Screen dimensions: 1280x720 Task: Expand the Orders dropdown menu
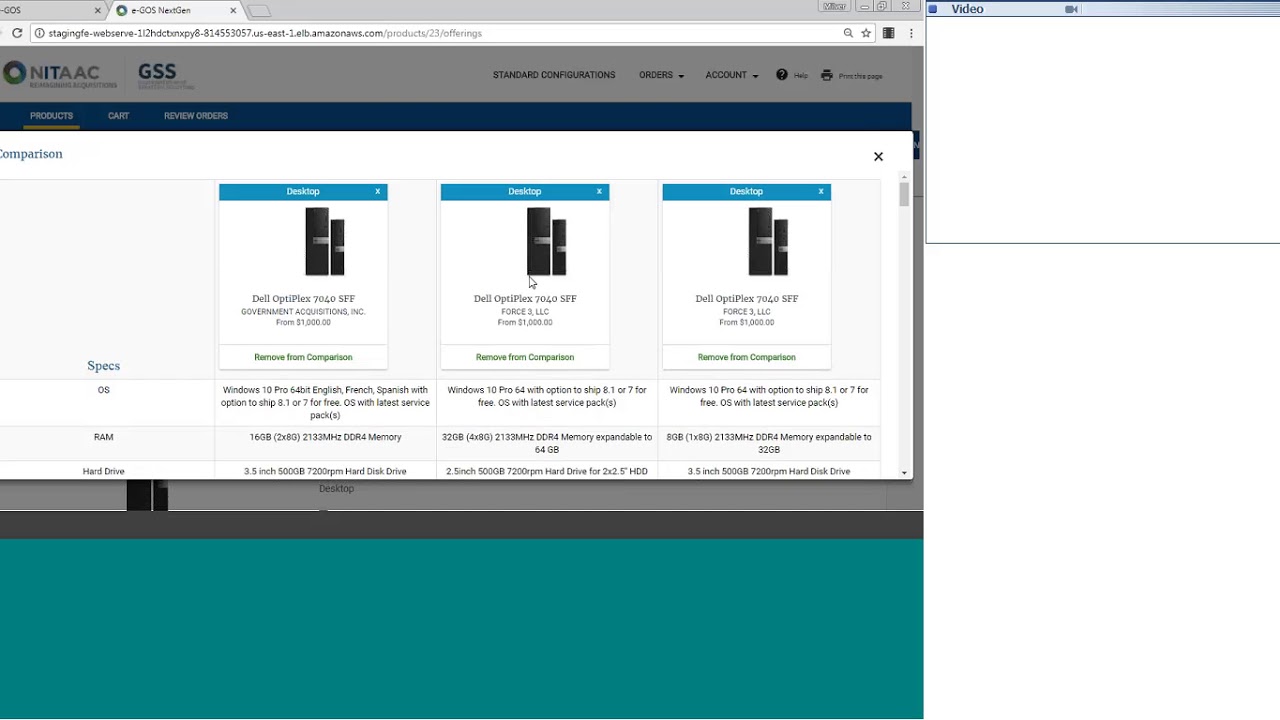661,75
